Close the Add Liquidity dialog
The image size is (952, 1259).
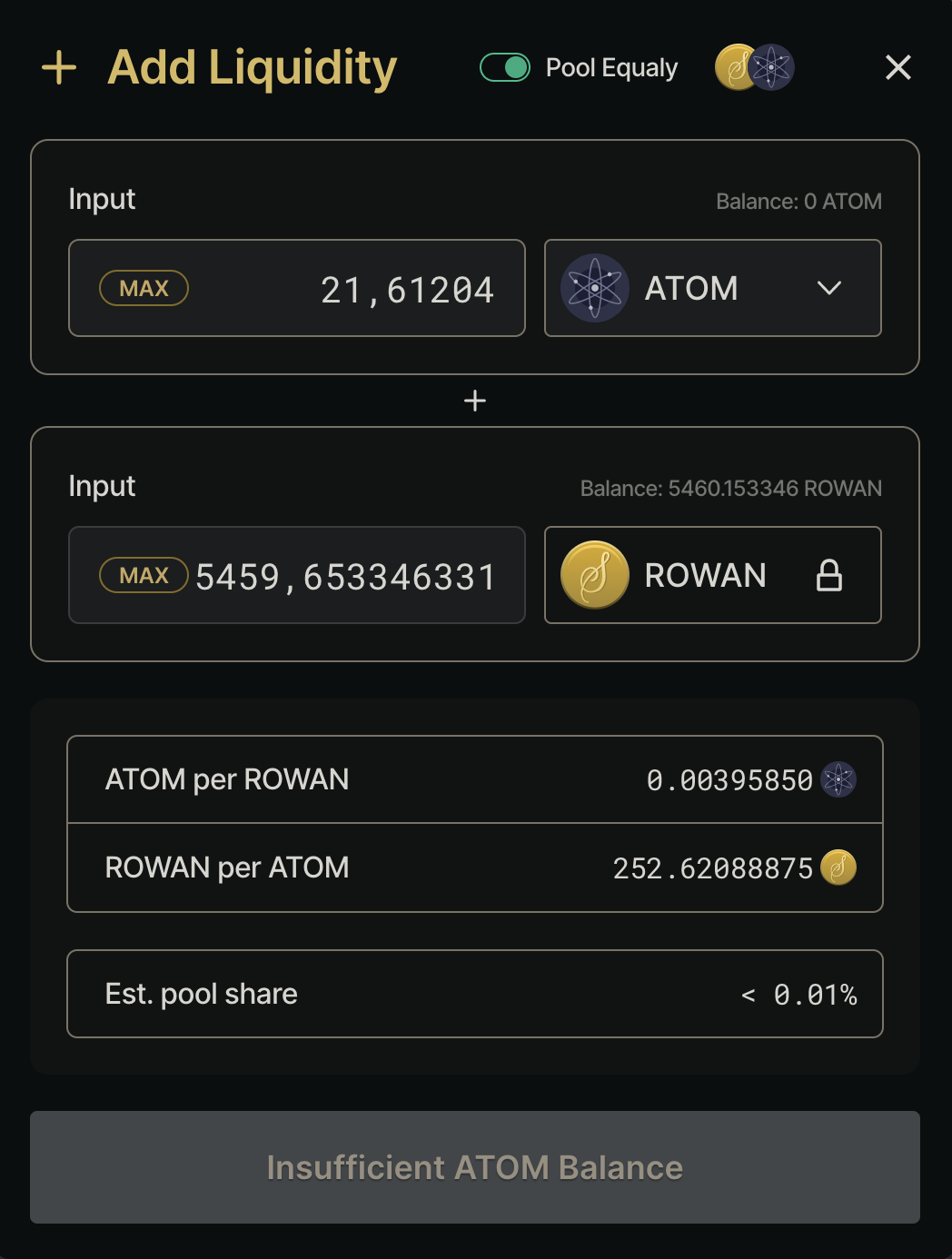(897, 67)
